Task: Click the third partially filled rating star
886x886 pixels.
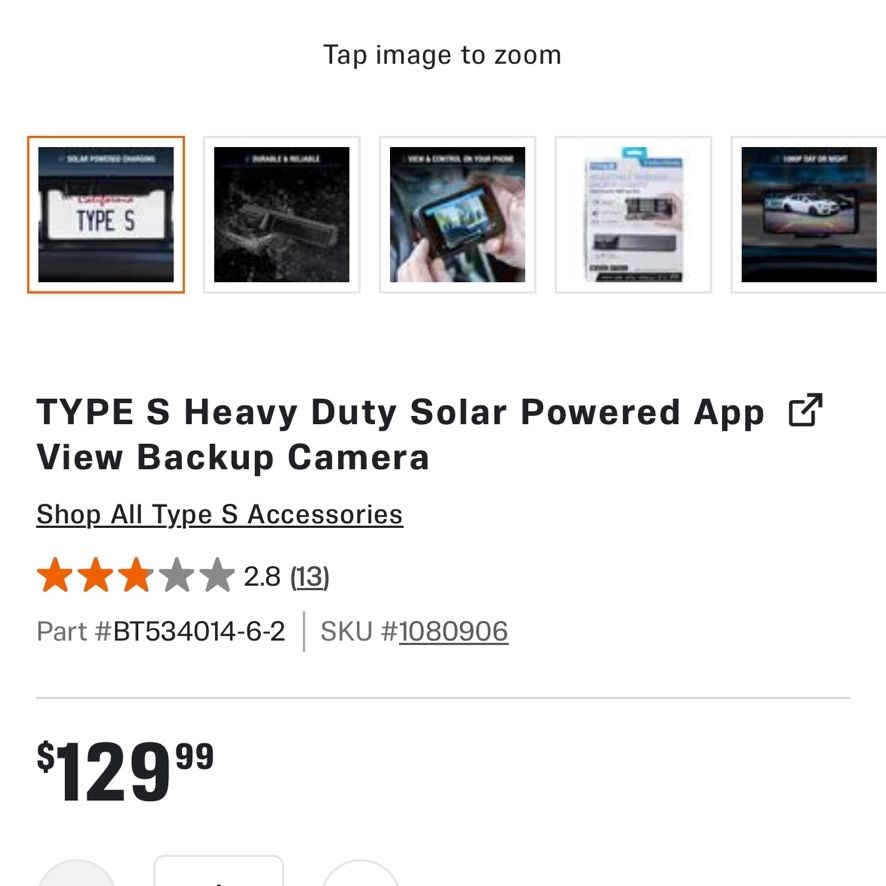Action: click(136, 575)
